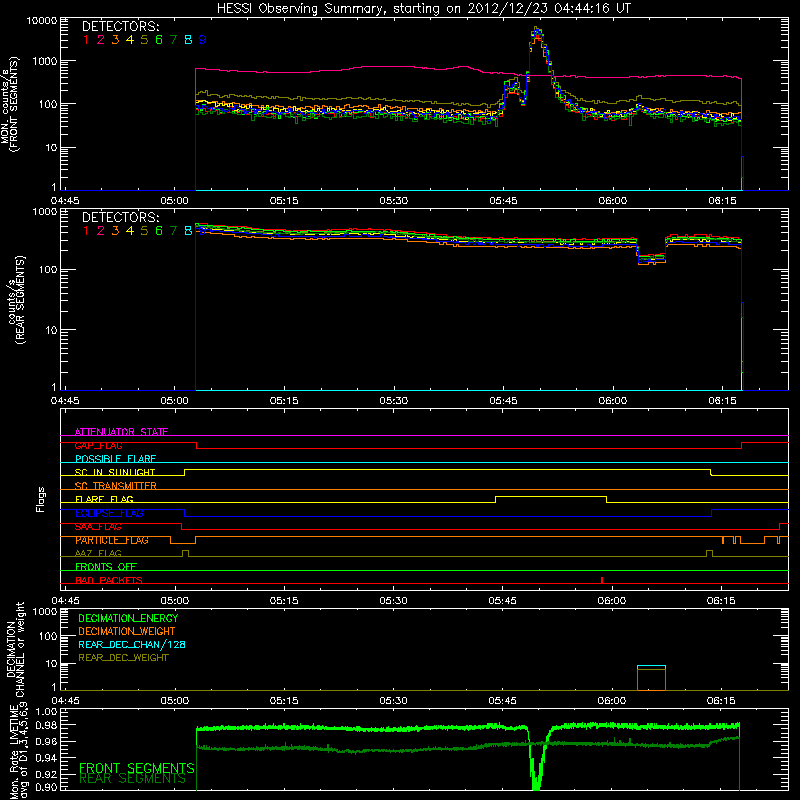Click the 10000 y-axis label of the front plot
The image size is (800, 800).
[x=42, y=21]
